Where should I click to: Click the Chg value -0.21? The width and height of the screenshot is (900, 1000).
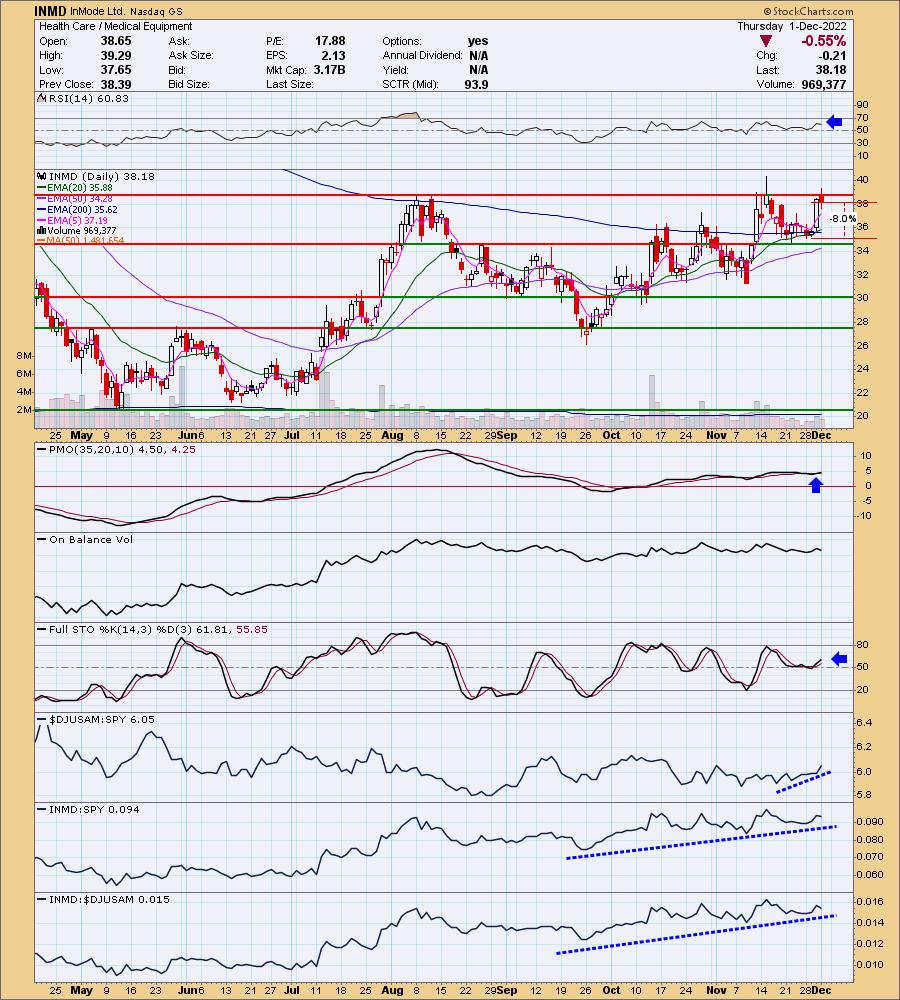[x=833, y=55]
